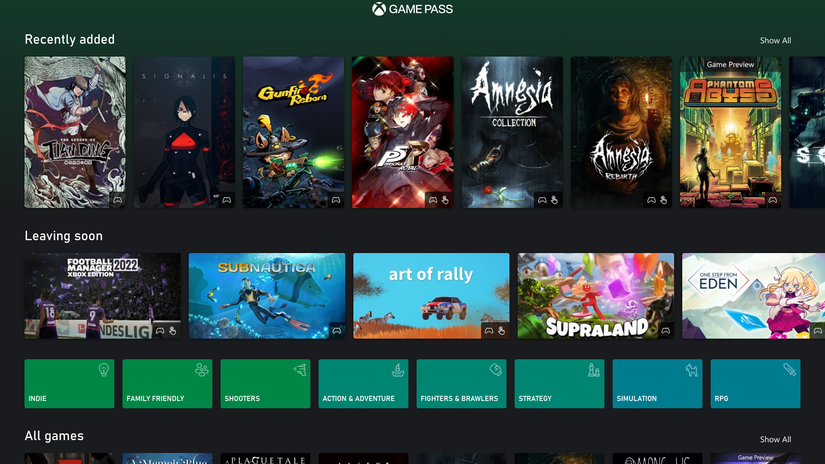The height and width of the screenshot is (464, 825).
Task: Open the Strategy category tile
Action: coord(559,384)
